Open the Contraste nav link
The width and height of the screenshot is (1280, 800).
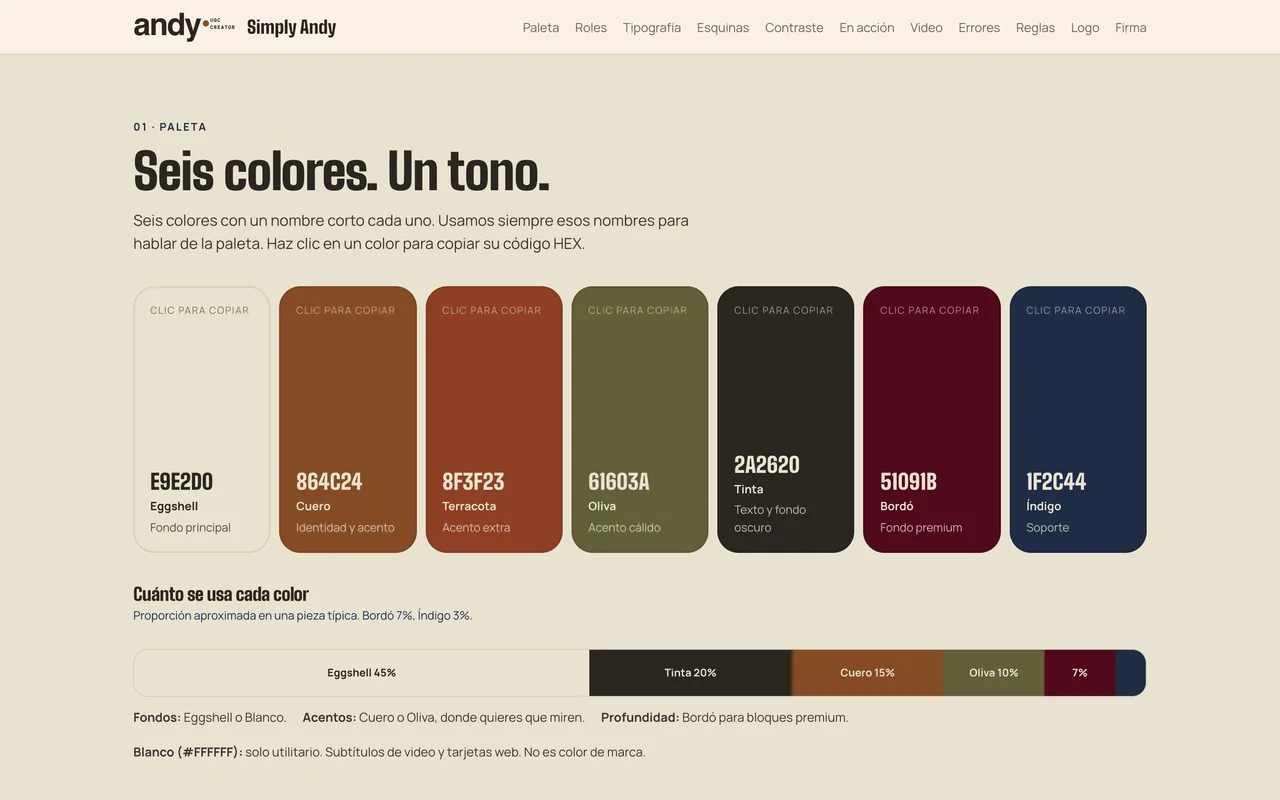coord(794,28)
